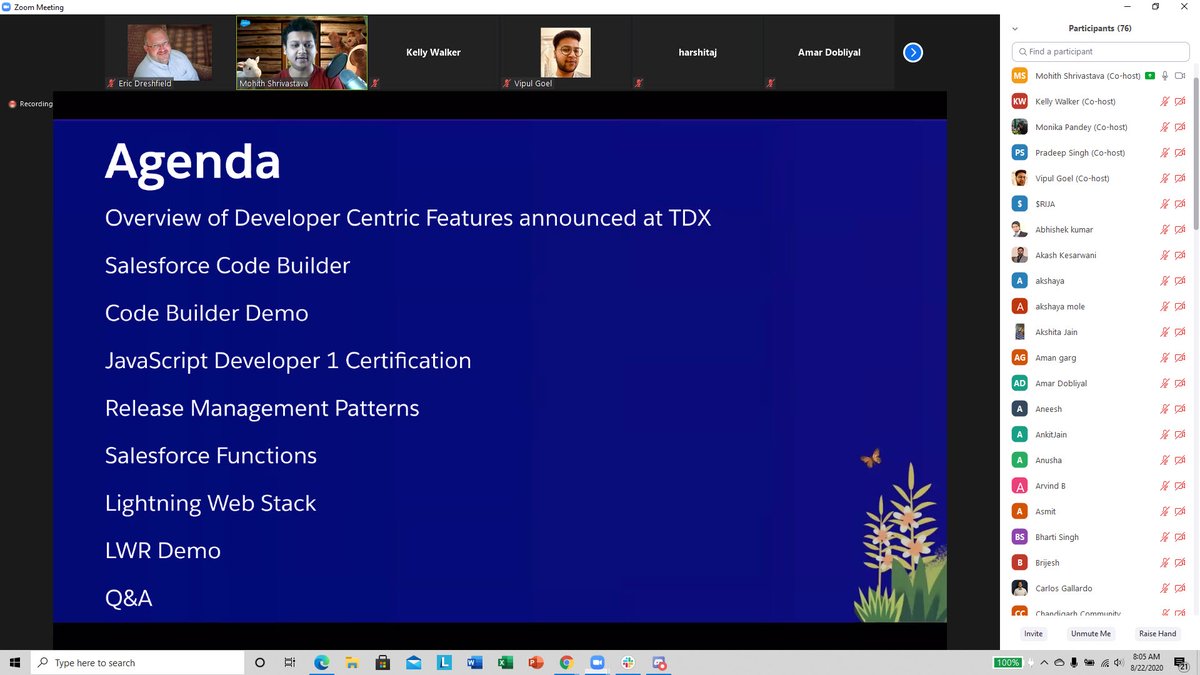Click Kelly Walker's video-off icon
The image size is (1200, 675).
click(x=1180, y=101)
